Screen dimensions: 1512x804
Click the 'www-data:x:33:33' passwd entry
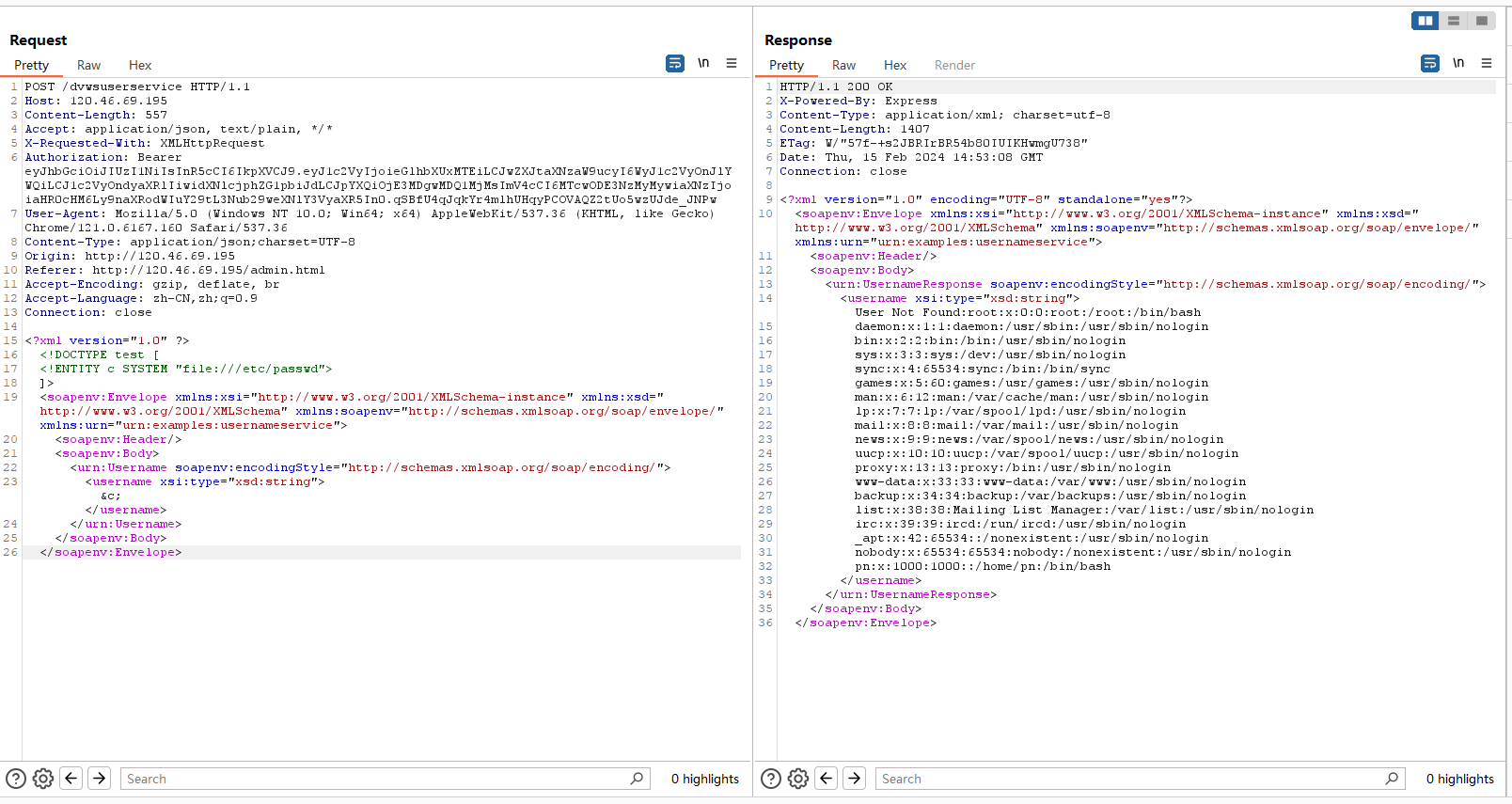click(x=1050, y=481)
